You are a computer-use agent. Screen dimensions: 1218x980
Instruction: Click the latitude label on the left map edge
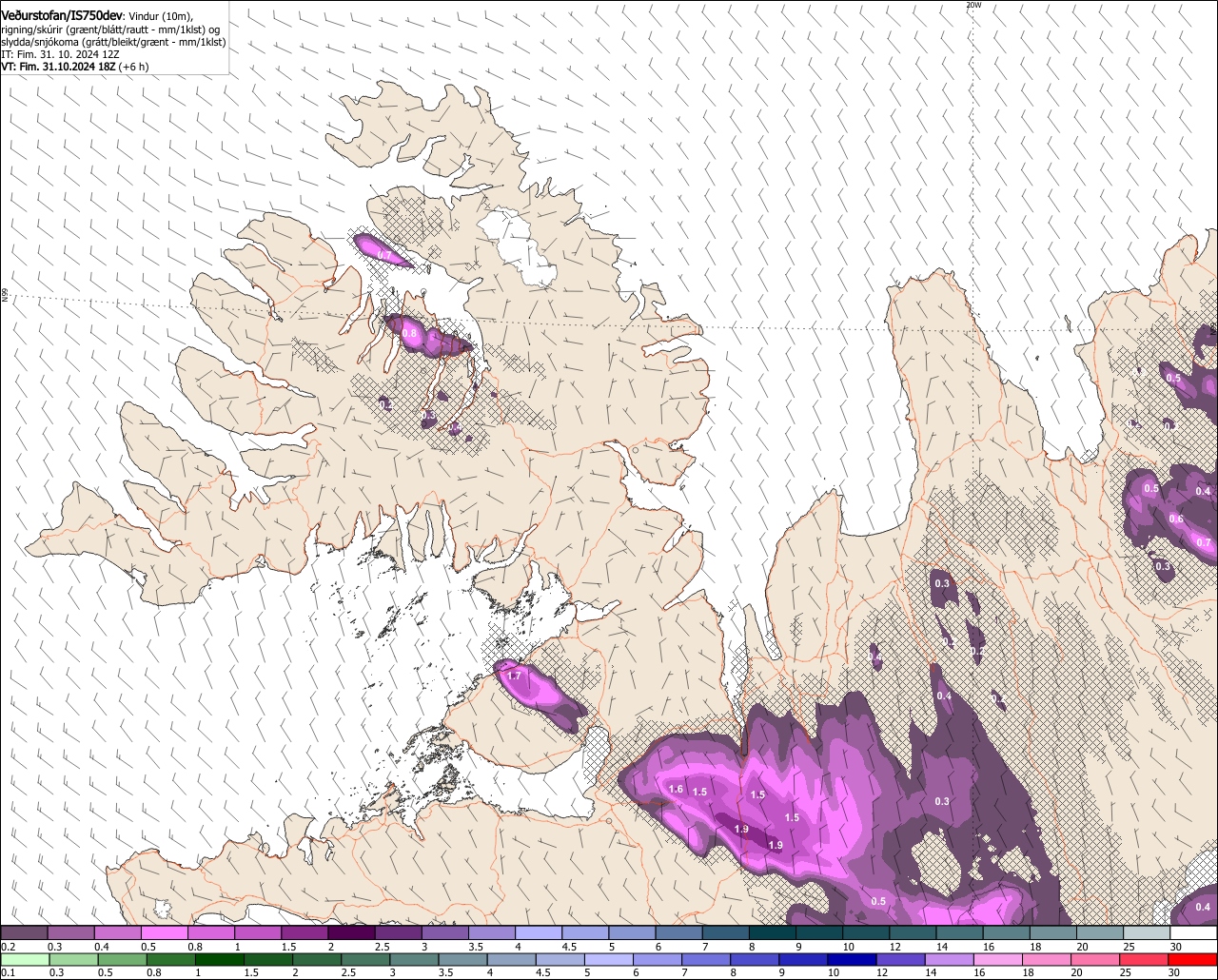click(5, 296)
